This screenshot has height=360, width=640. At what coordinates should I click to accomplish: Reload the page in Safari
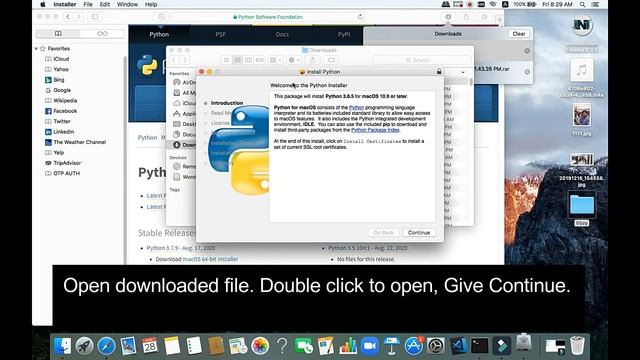pyautogui.click(x=360, y=17)
